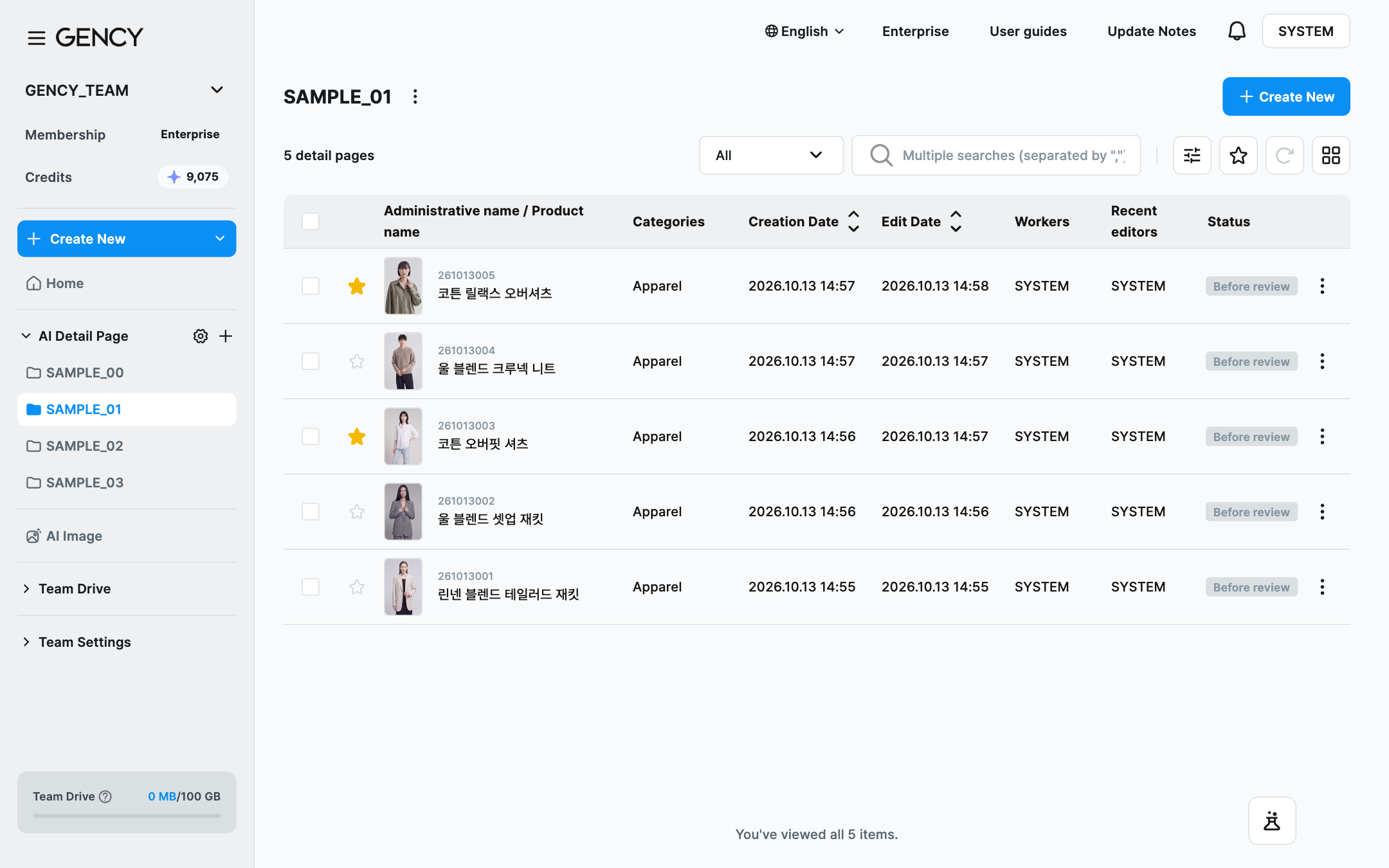Viewport: 1389px width, 868px height.
Task: Add a new folder under AI Detail Page
Action: point(226,336)
